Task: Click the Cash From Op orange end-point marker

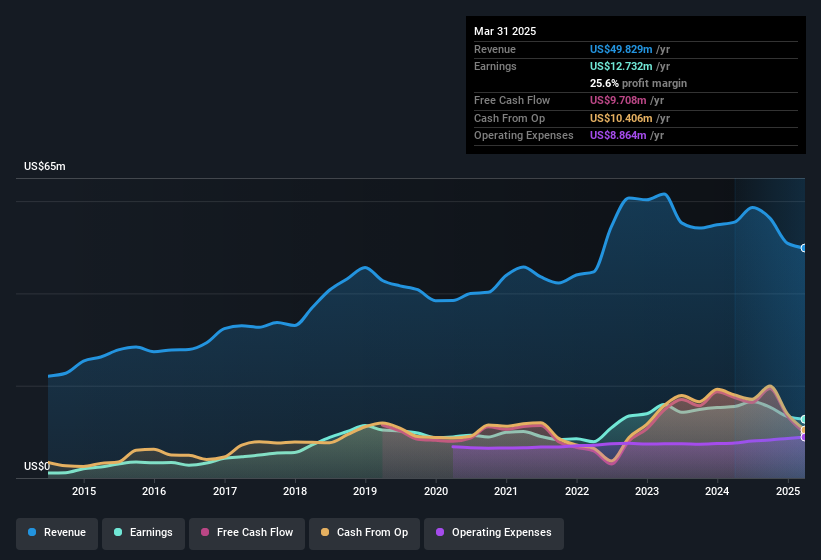Action: (804, 430)
